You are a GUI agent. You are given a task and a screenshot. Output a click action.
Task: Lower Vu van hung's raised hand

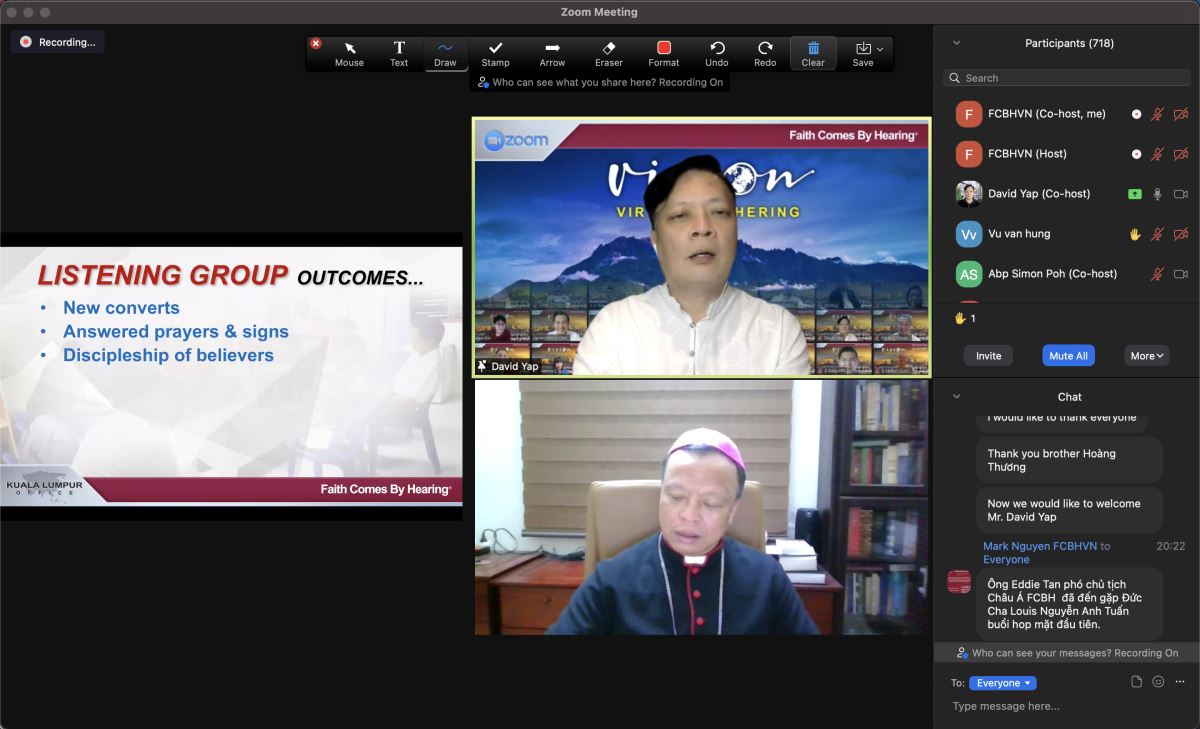tap(1135, 234)
